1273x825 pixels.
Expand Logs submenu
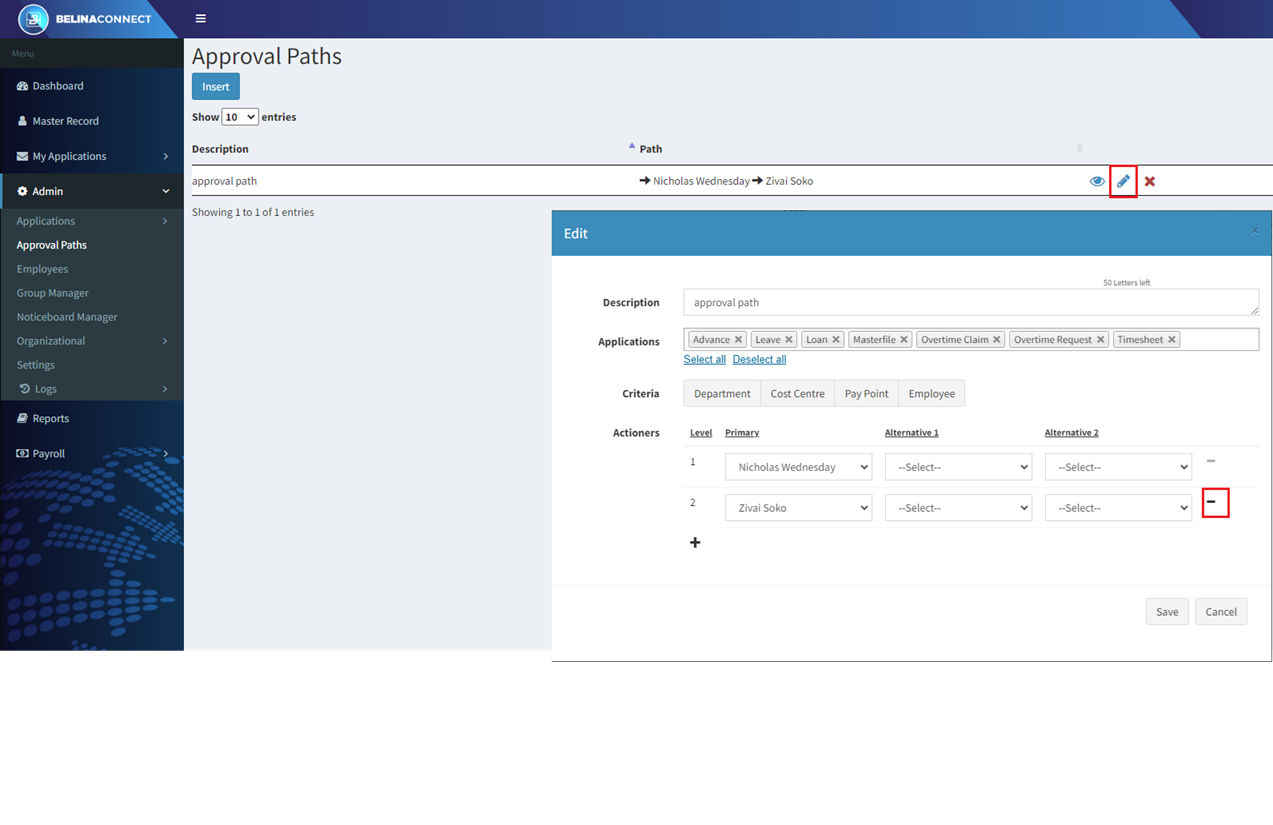[92, 389]
